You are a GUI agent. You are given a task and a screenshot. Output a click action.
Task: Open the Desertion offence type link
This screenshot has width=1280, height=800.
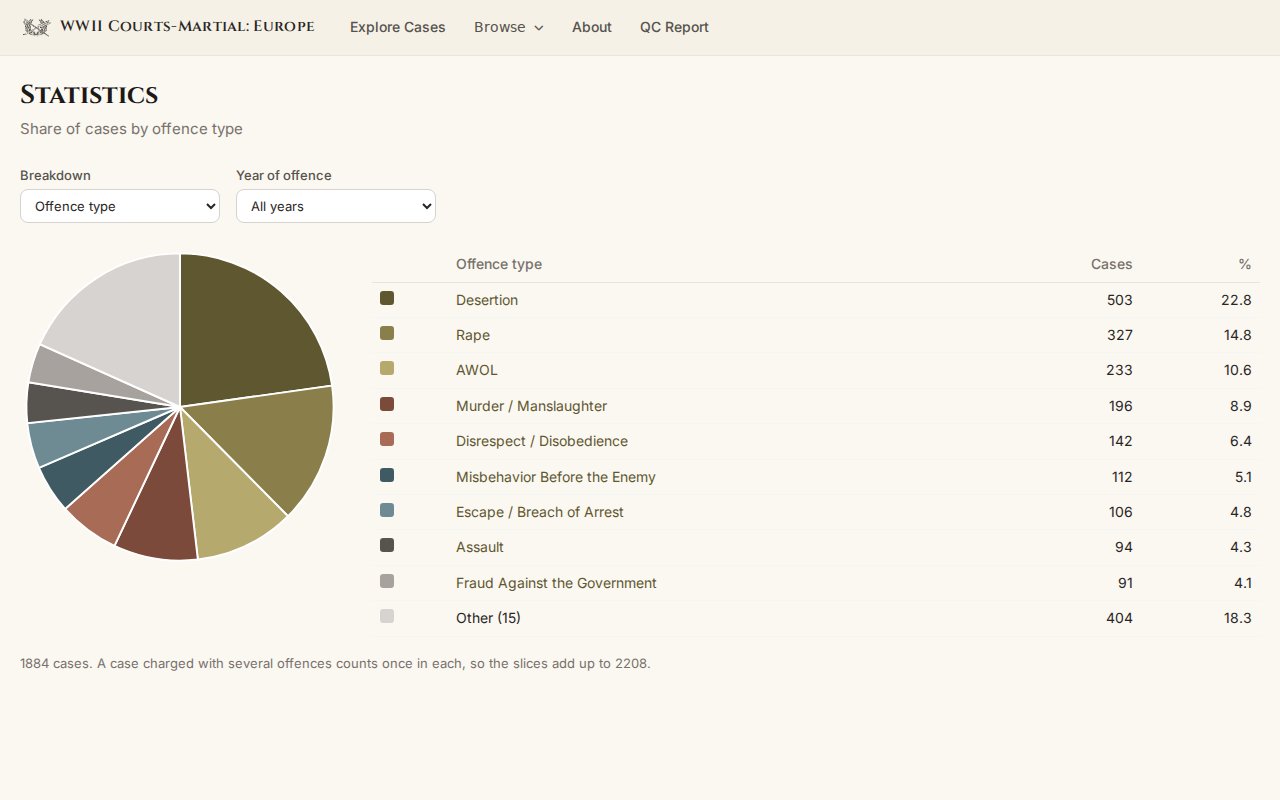click(487, 300)
